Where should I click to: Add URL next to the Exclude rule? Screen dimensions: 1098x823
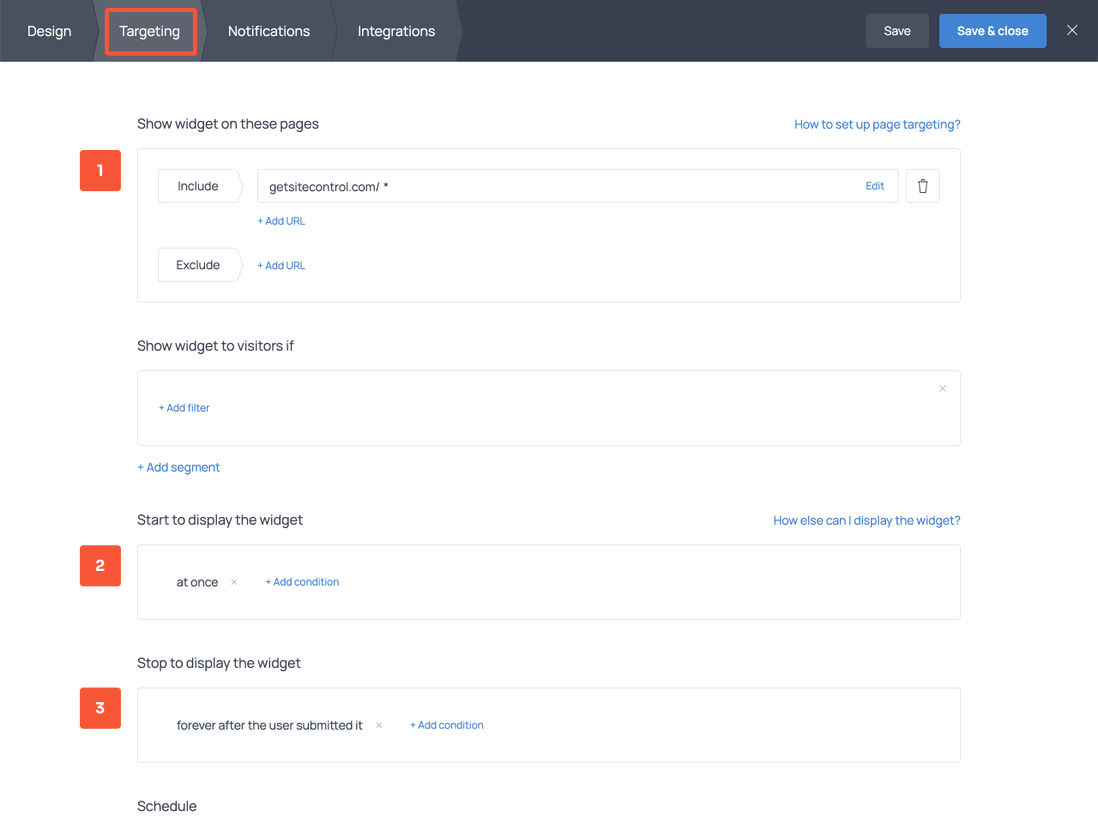click(x=281, y=265)
